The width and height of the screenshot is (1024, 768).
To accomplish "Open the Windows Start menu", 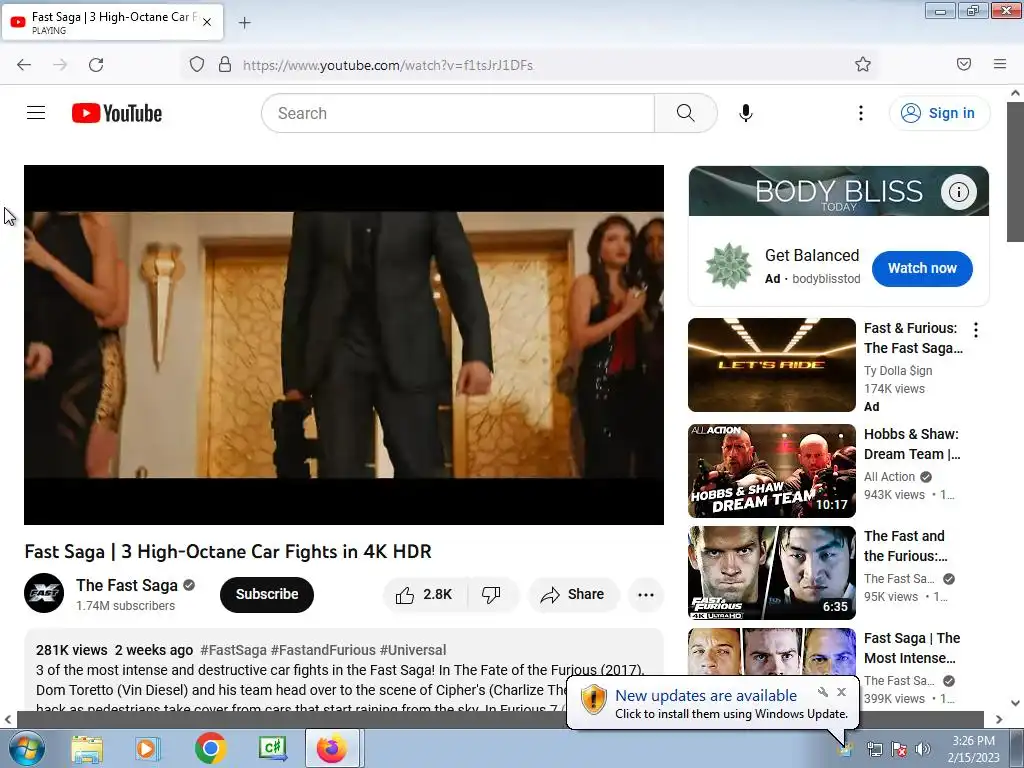I will pyautogui.click(x=26, y=749).
